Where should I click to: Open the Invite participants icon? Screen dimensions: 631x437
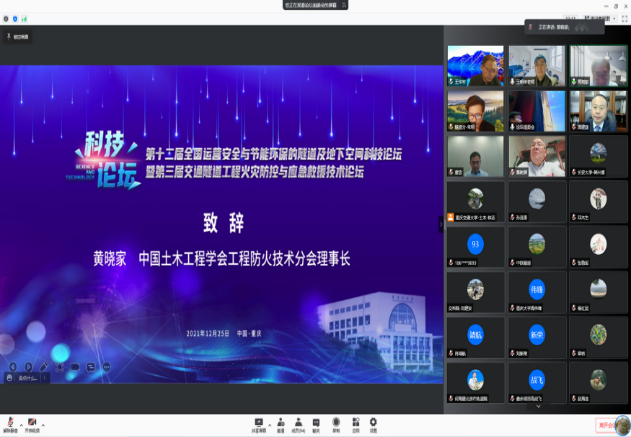click(281, 421)
